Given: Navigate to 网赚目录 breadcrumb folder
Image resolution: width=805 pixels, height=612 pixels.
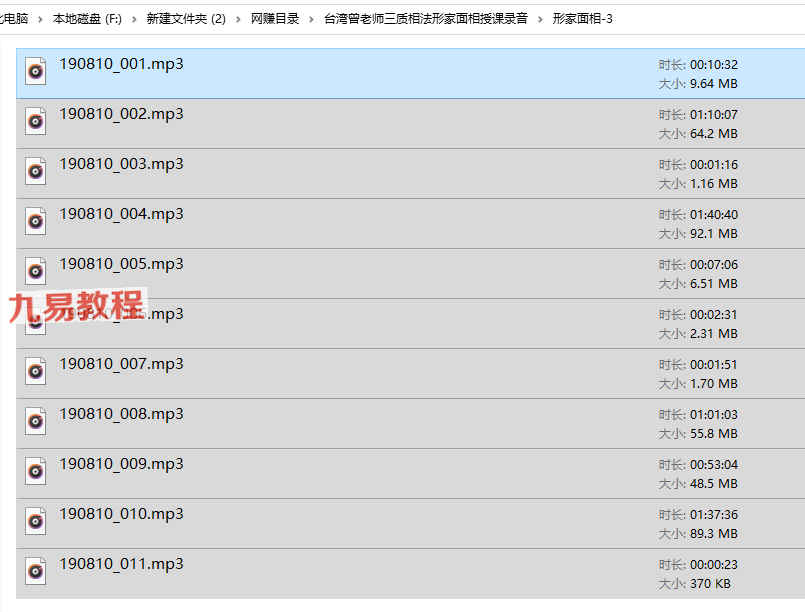Looking at the screenshot, I should (275, 19).
